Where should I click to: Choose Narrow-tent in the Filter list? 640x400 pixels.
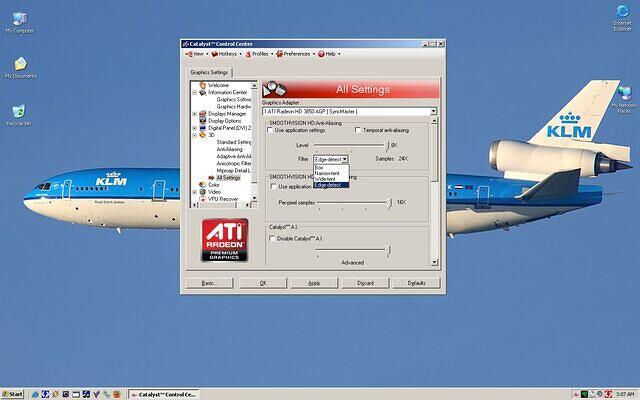click(331, 173)
